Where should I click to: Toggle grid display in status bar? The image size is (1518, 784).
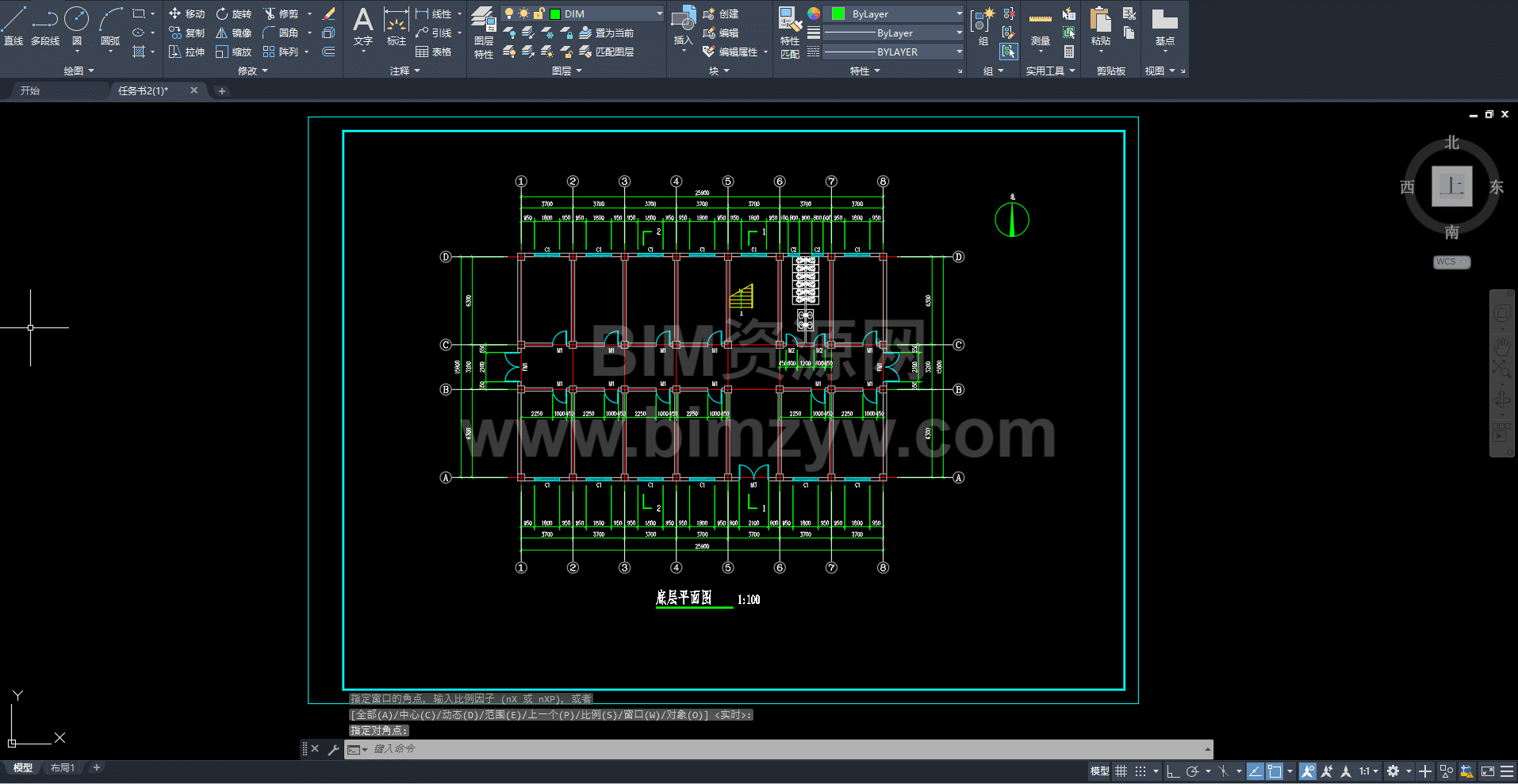(1121, 771)
